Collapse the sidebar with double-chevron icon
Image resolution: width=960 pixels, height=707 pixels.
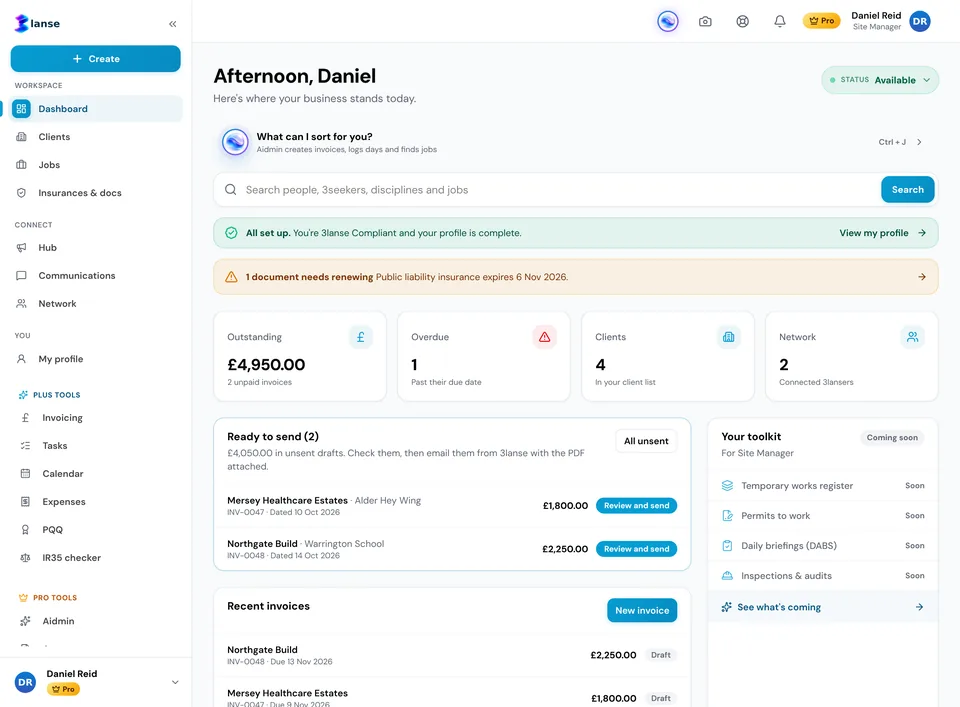(173, 24)
